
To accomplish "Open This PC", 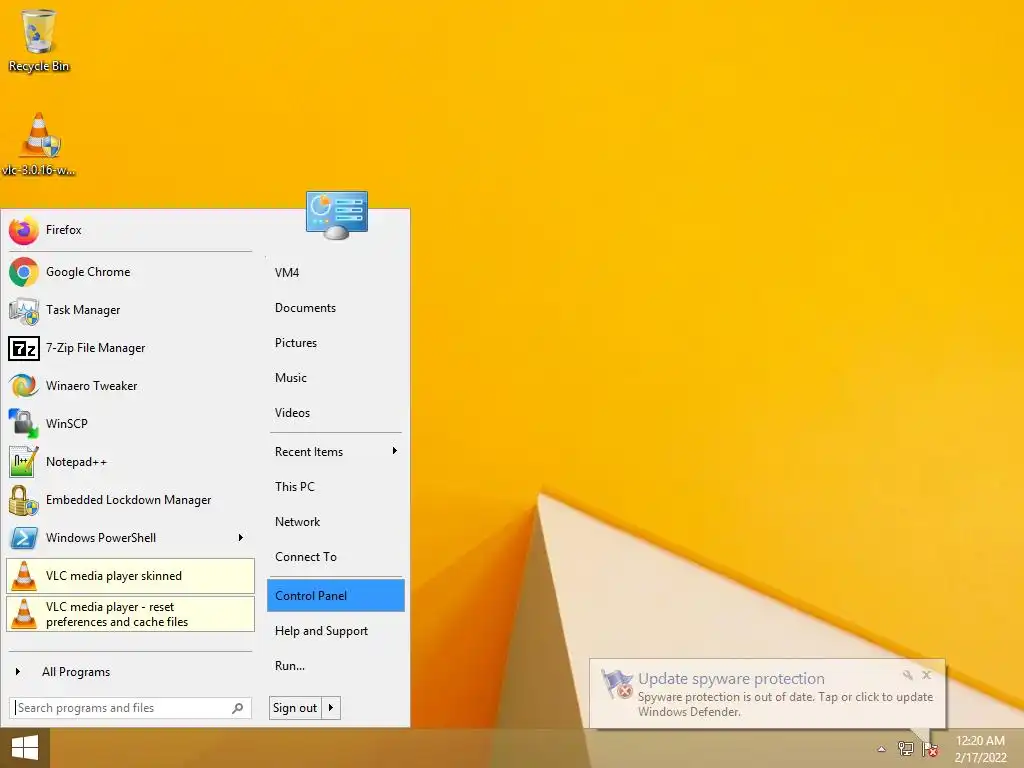I will coord(336,487).
